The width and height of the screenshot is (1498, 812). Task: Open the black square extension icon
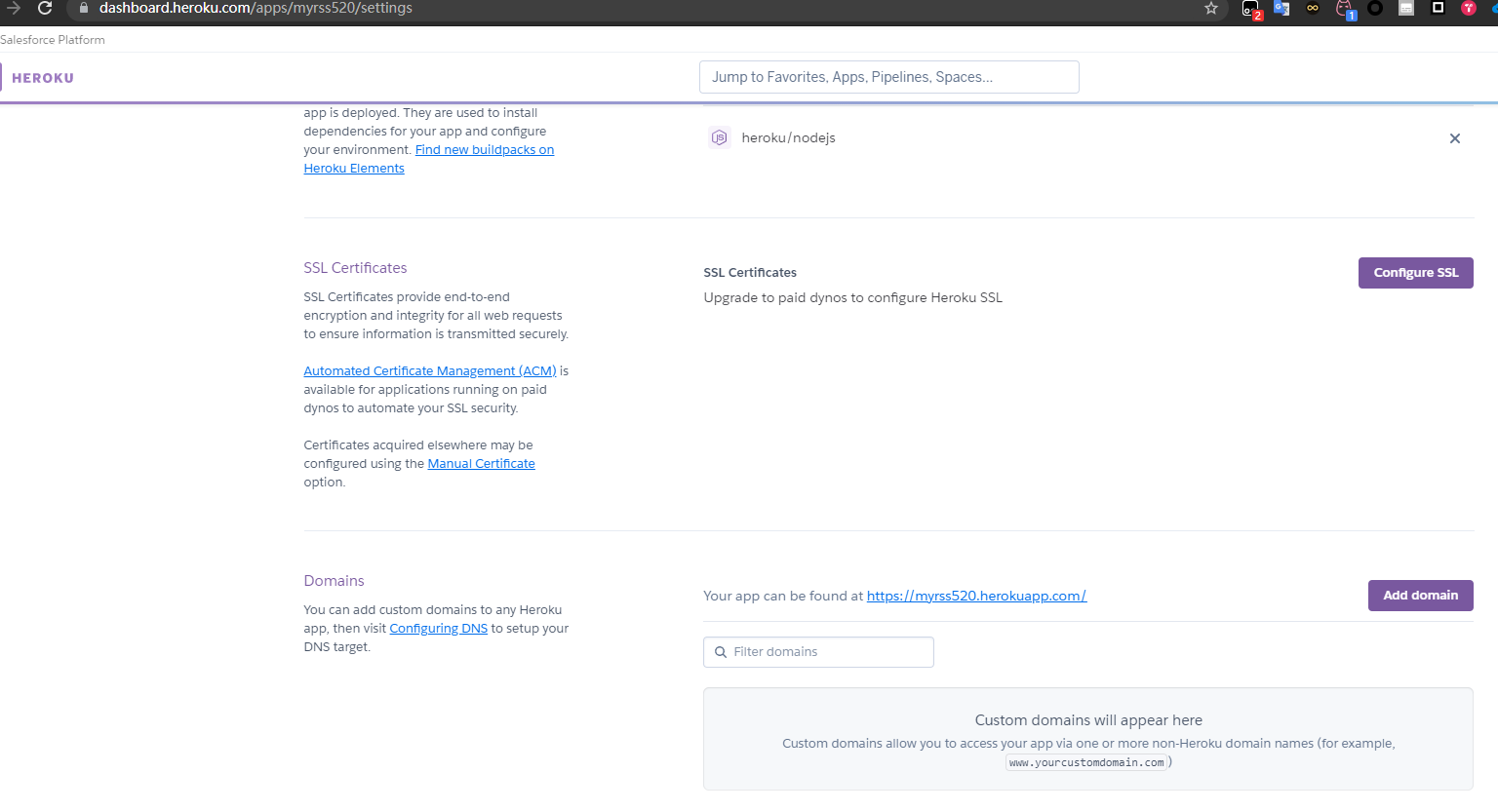point(1438,8)
